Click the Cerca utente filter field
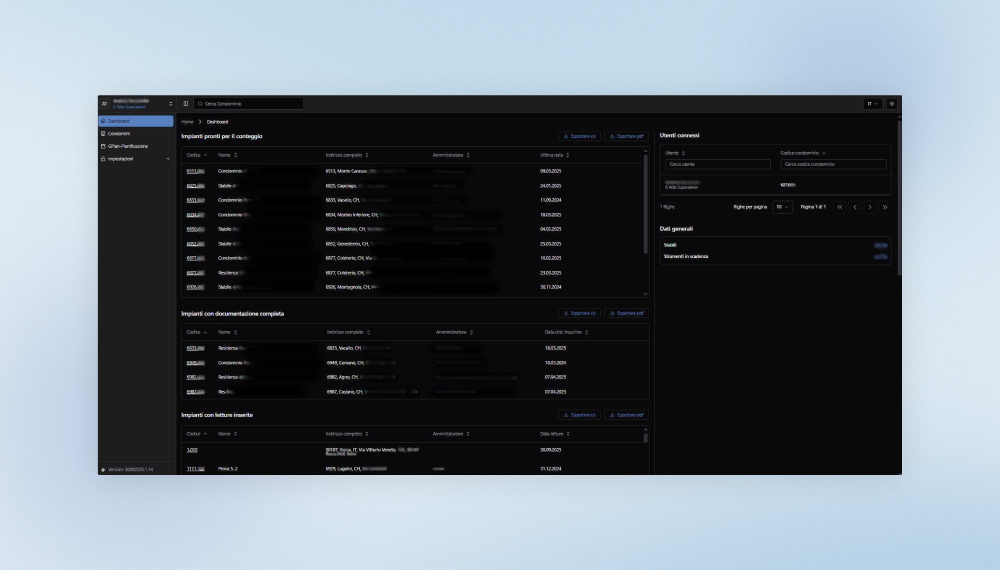 pos(717,164)
